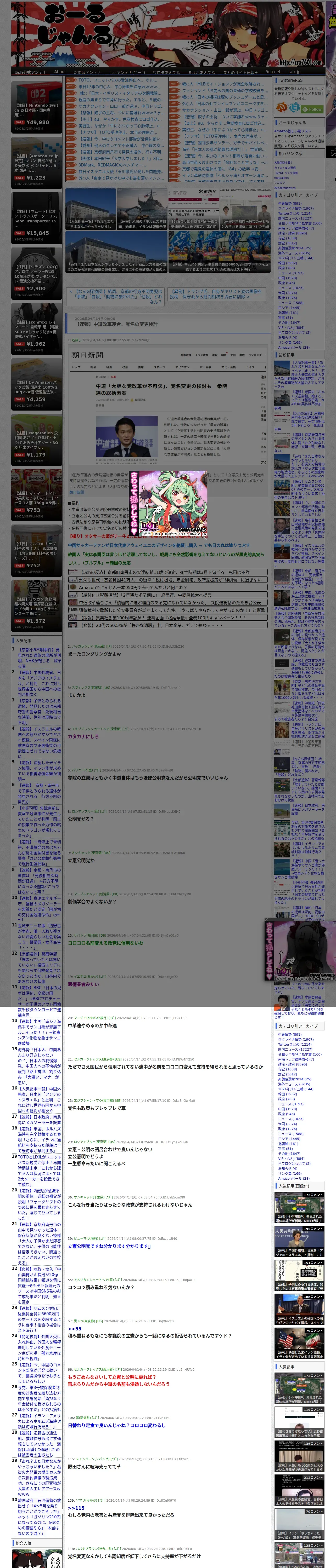Open the thumbnail labeled 195コメント

[299, 1241]
